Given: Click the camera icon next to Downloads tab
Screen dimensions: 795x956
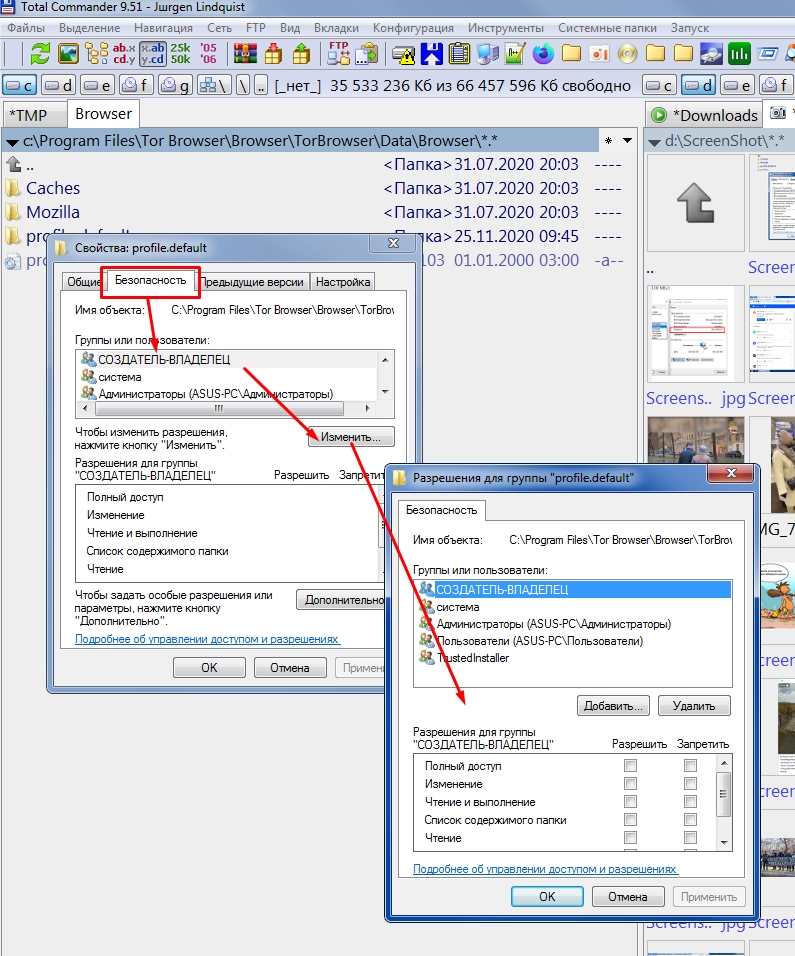Looking at the screenshot, I should (x=778, y=113).
